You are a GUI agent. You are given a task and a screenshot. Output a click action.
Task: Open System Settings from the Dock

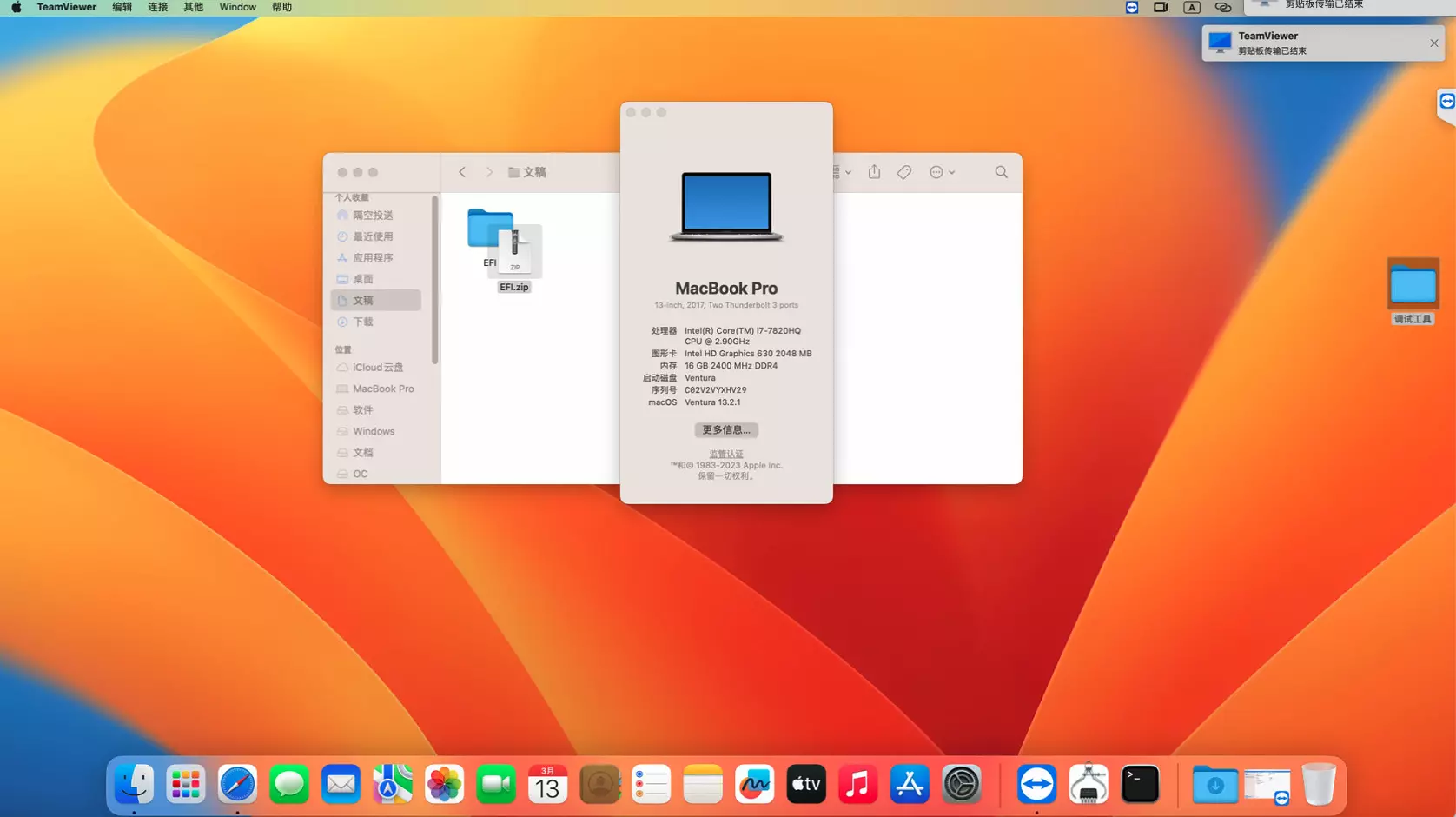[x=961, y=783]
